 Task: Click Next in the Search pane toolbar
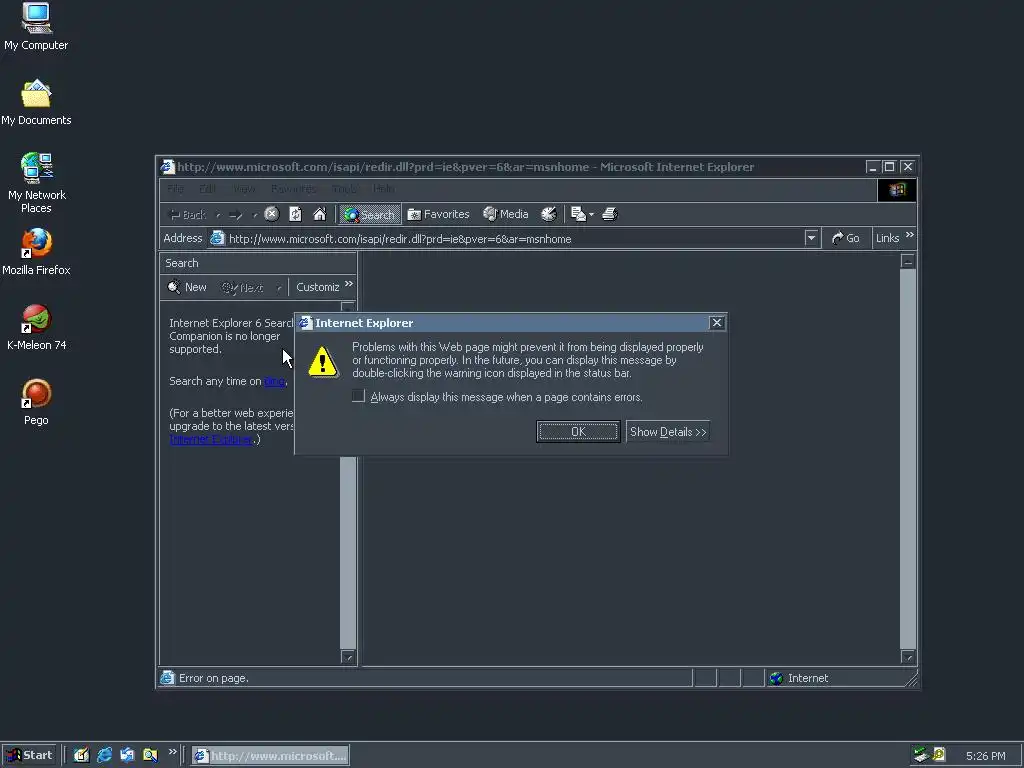(242, 287)
